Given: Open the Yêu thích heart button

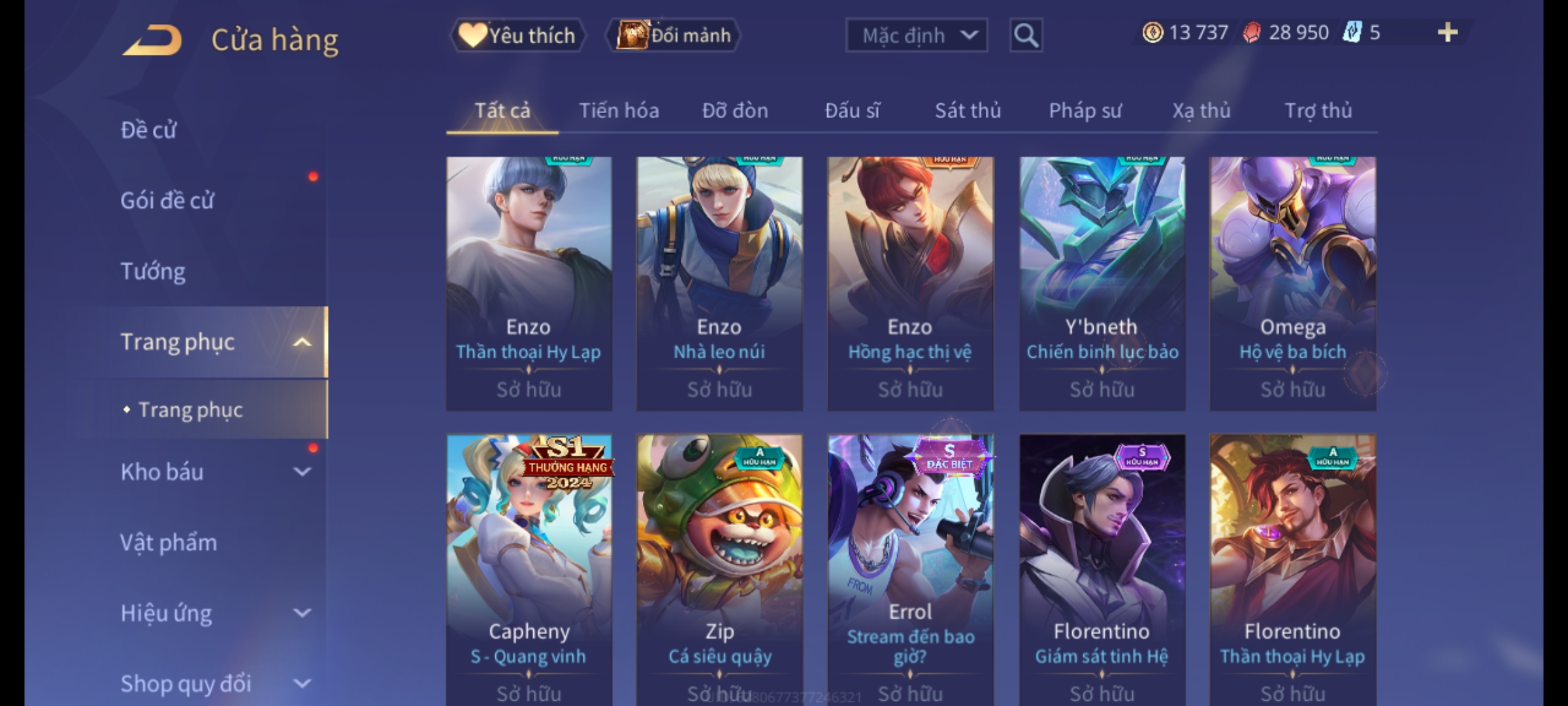Looking at the screenshot, I should pyautogui.click(x=517, y=35).
